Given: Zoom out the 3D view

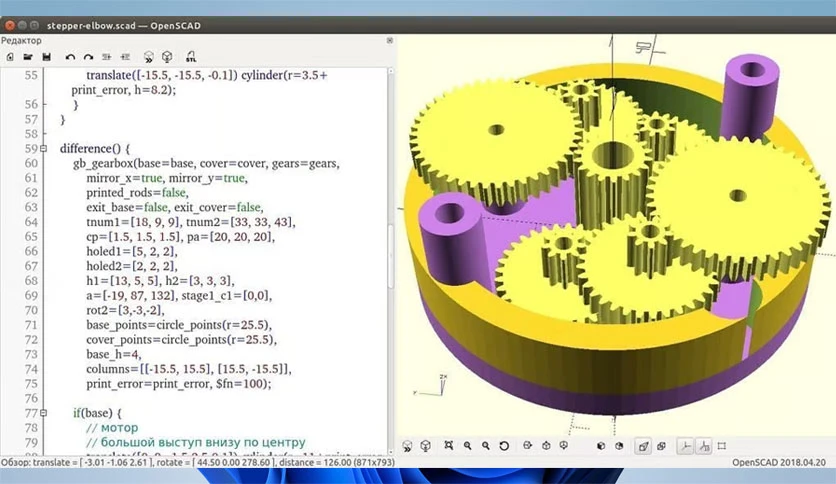Looking at the screenshot, I should (x=486, y=446).
